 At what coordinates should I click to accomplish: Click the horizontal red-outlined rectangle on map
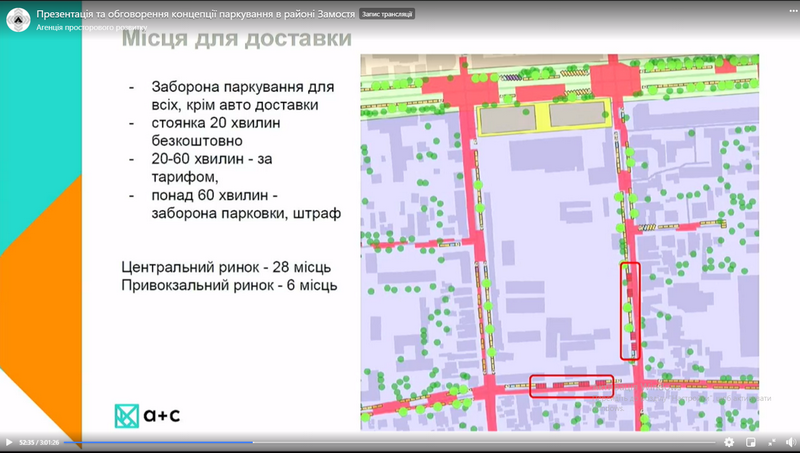point(571,385)
